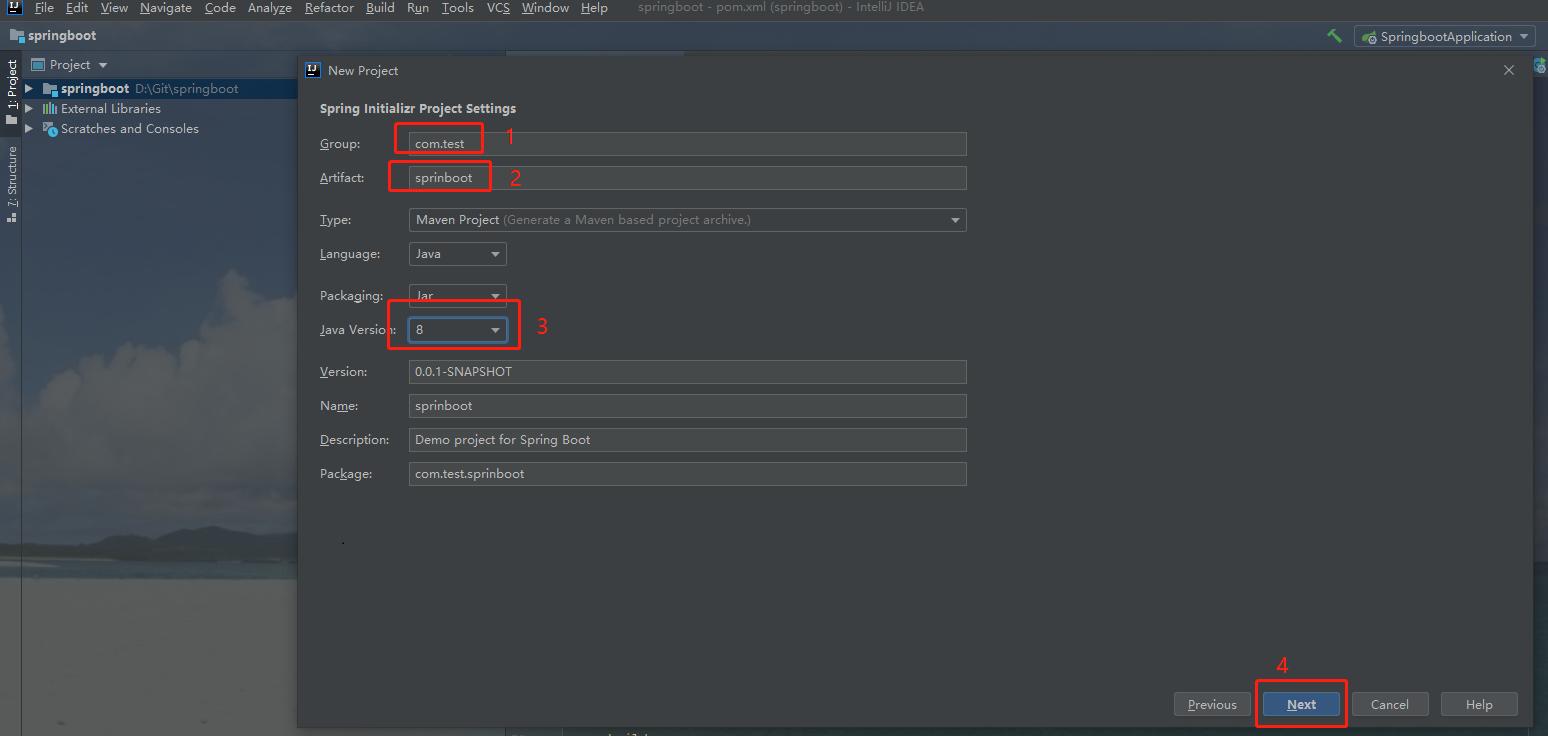Open the Window menu

545,8
